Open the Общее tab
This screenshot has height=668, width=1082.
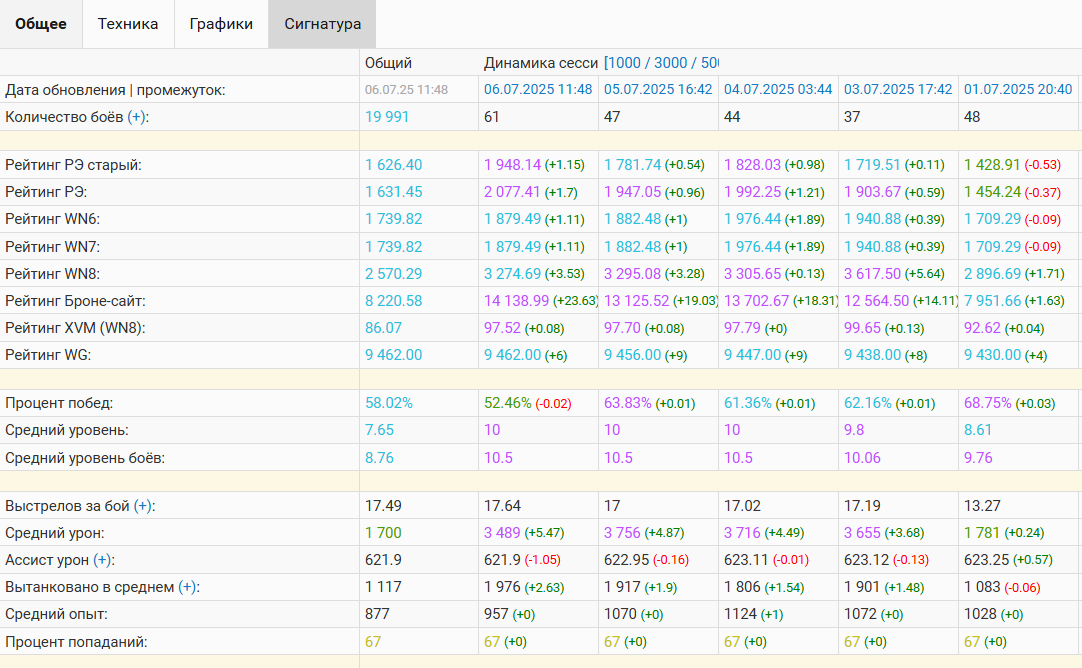41,24
